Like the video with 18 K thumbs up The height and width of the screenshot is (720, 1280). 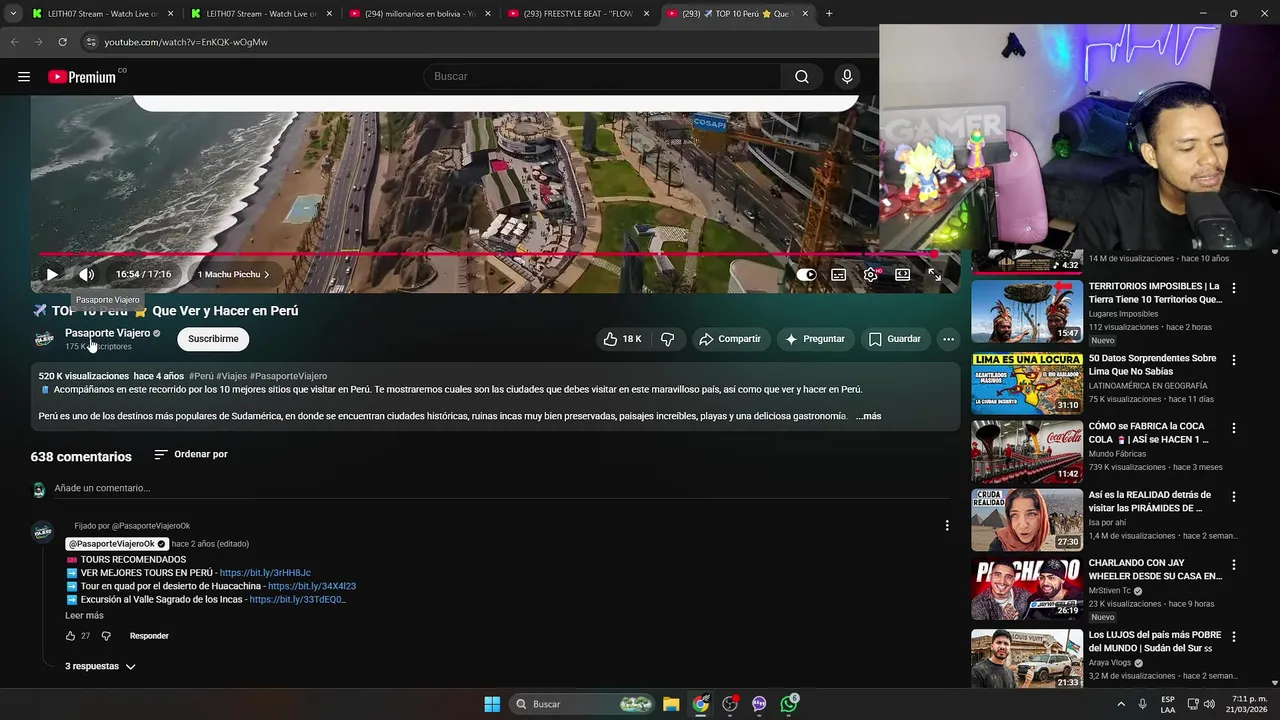[621, 339]
